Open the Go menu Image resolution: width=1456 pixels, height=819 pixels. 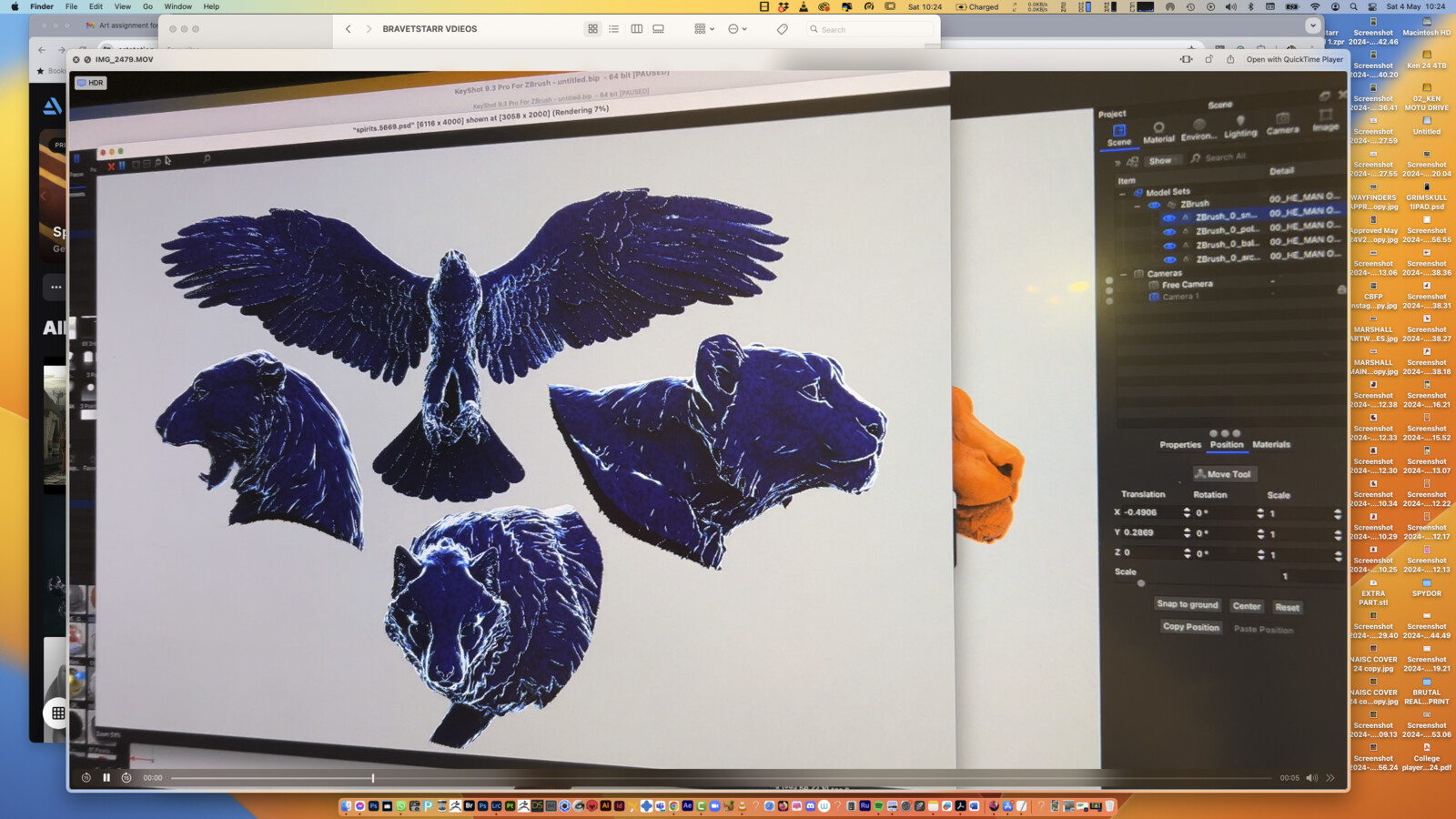pyautogui.click(x=147, y=6)
